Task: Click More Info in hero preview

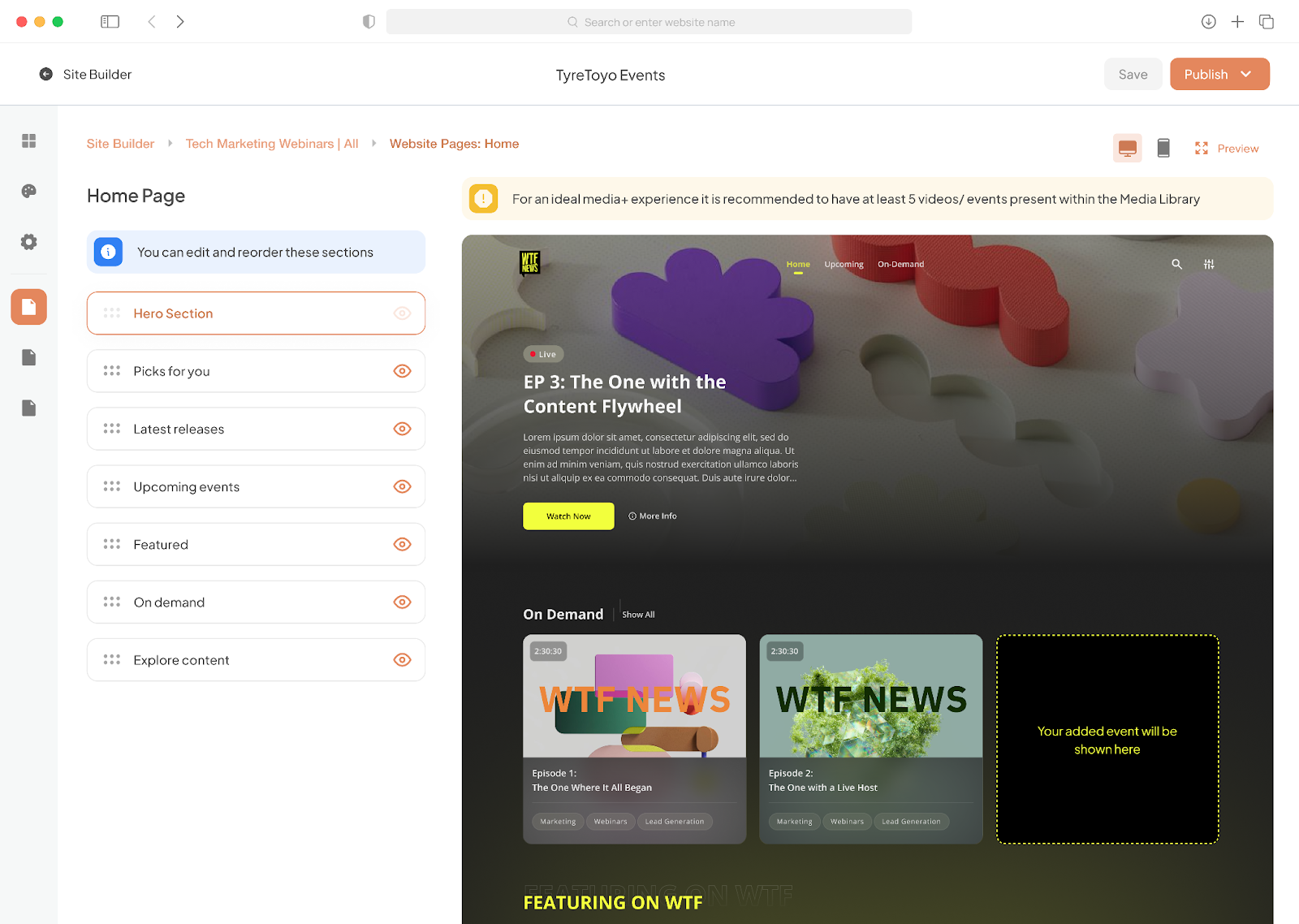Action: tap(653, 516)
